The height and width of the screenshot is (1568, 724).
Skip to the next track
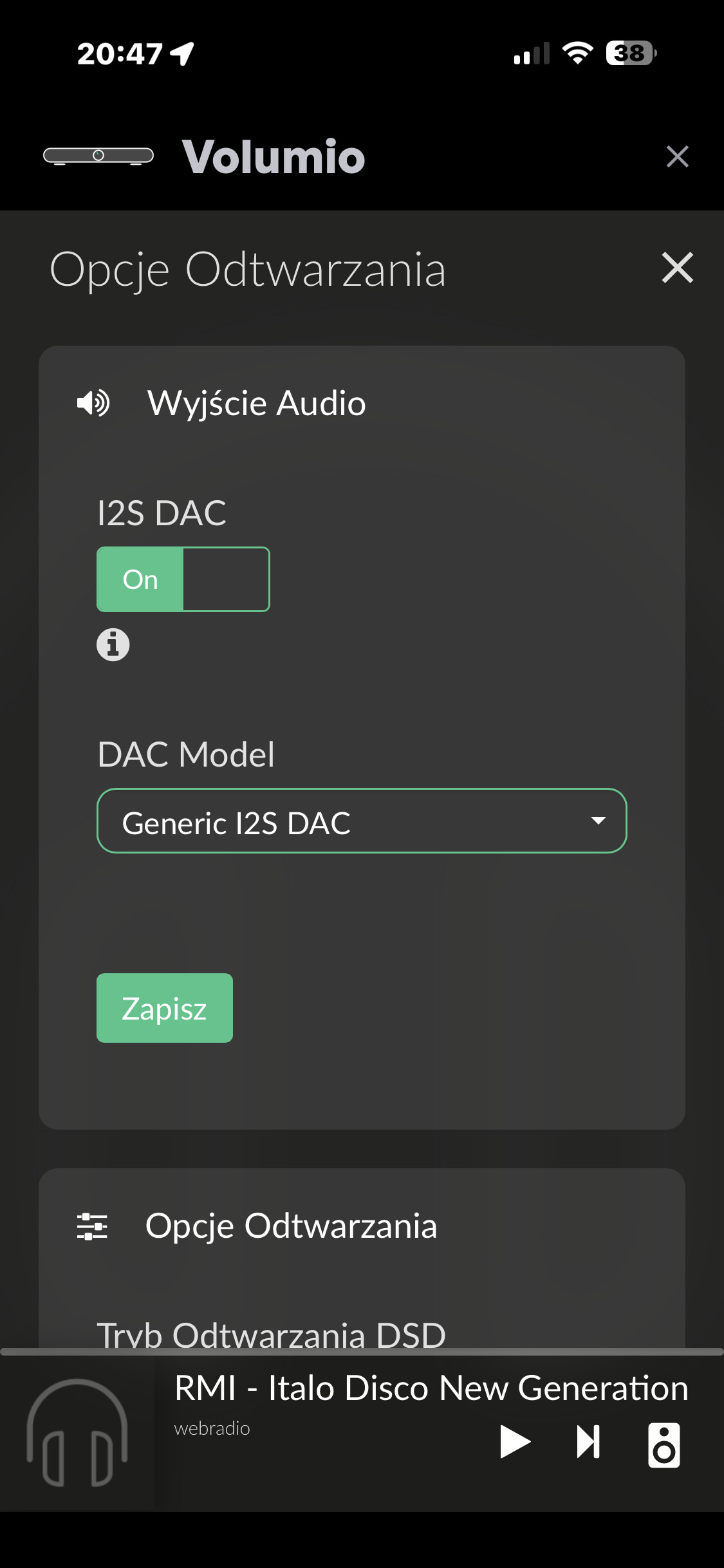(589, 1442)
